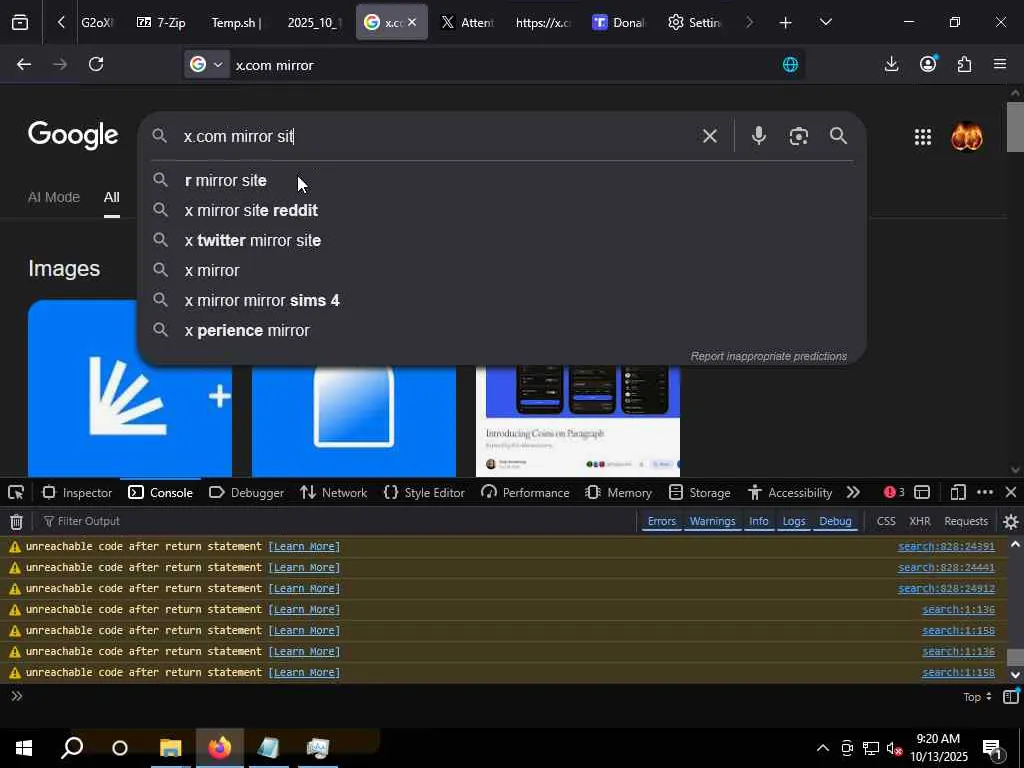Screen dimensions: 1024x768
Task: Open Firefox View icon in the tab bar
Action: tap(20, 22)
